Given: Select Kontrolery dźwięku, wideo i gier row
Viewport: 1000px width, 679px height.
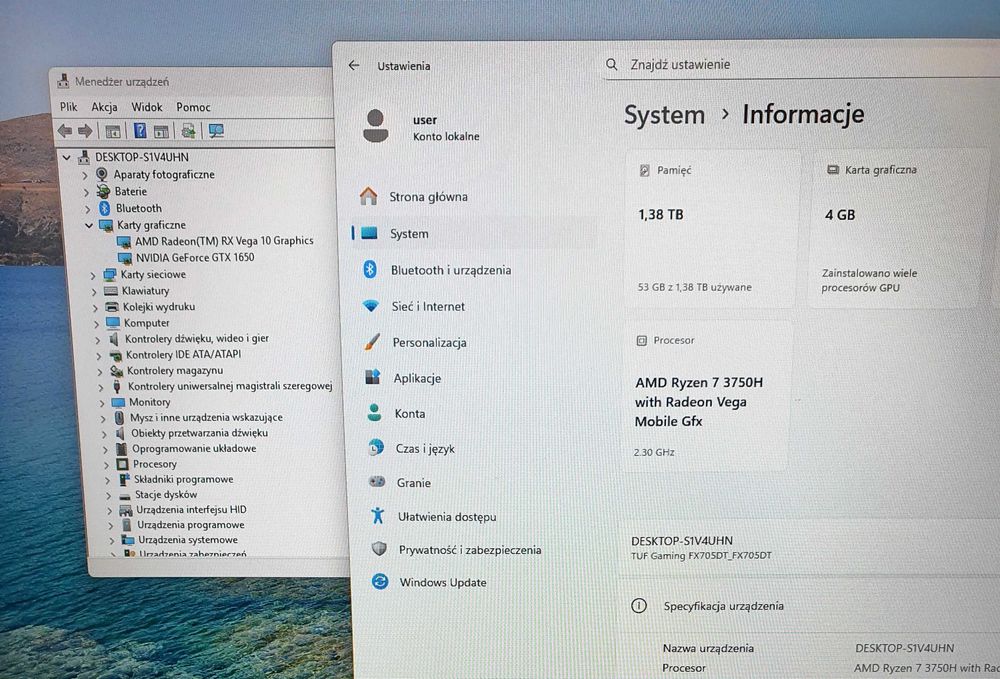Looking at the screenshot, I should 196,339.
